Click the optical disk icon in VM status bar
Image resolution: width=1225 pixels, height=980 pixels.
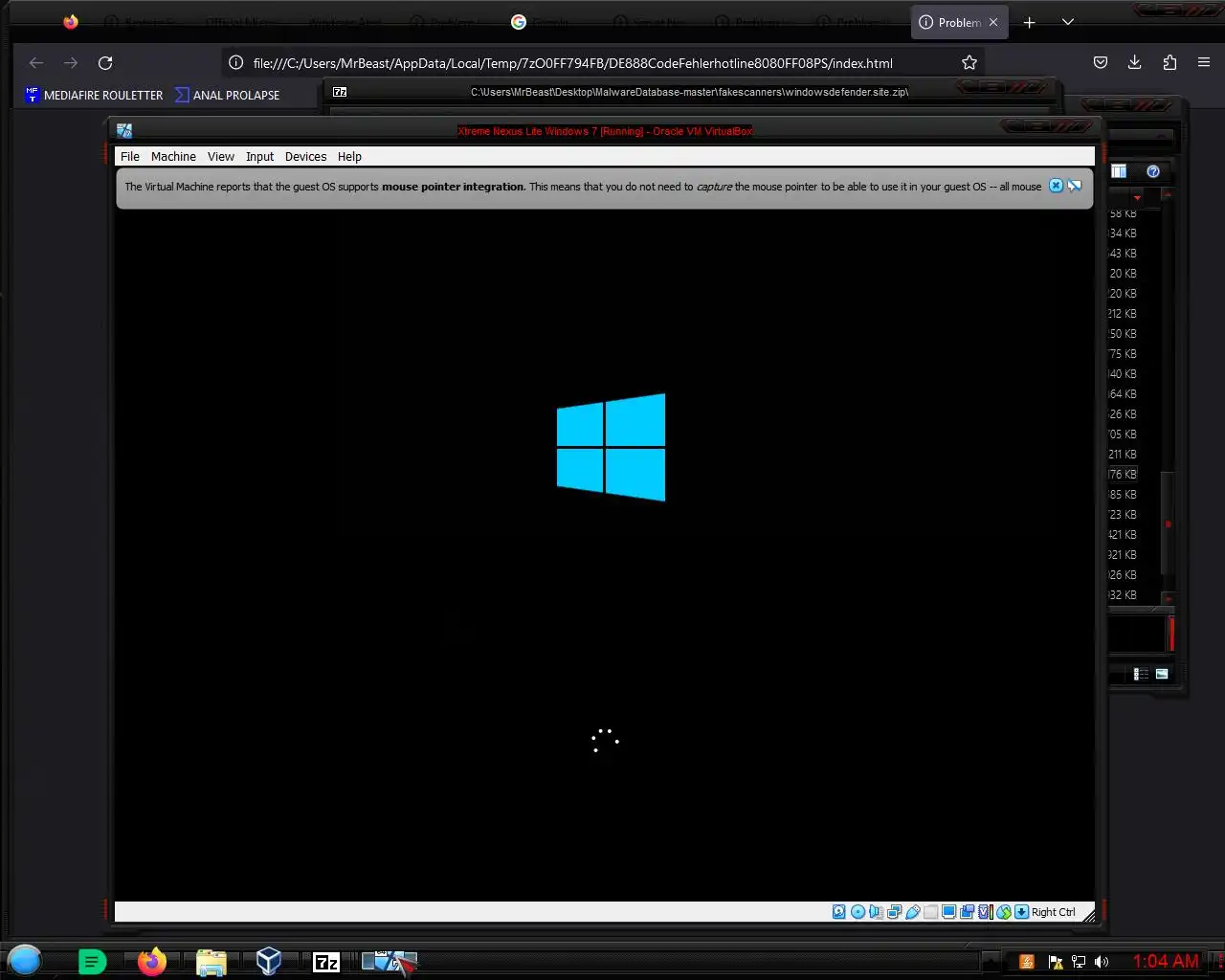point(858,912)
